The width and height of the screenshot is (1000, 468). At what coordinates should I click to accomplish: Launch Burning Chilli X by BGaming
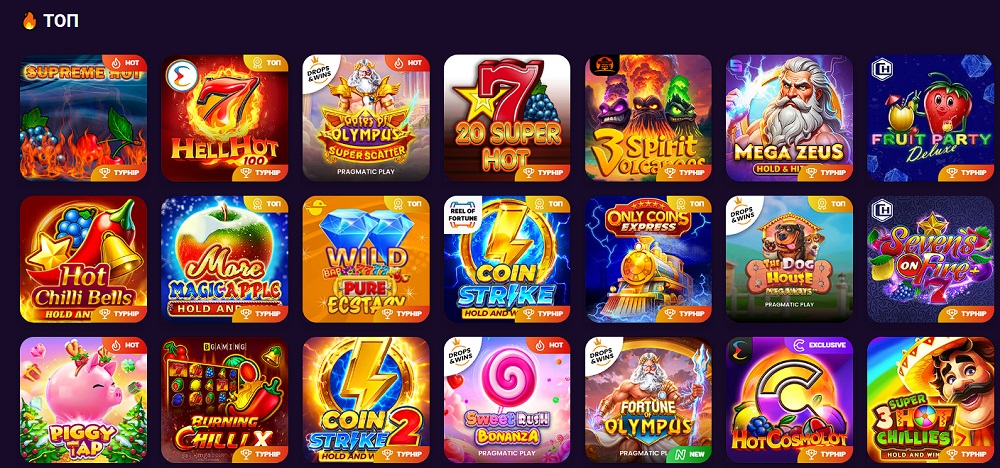point(224,400)
